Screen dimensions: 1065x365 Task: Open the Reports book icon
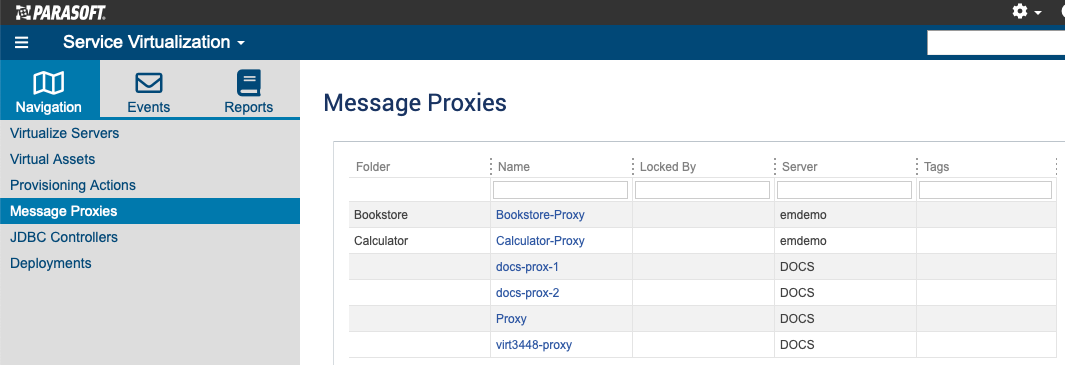point(249,84)
